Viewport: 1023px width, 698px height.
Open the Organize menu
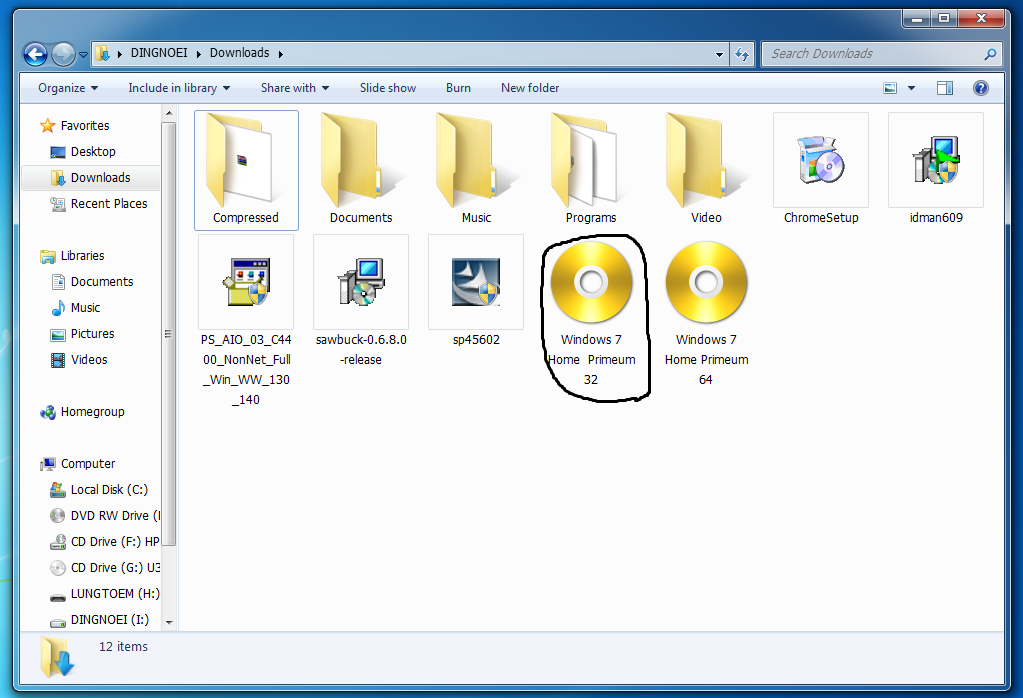click(68, 88)
